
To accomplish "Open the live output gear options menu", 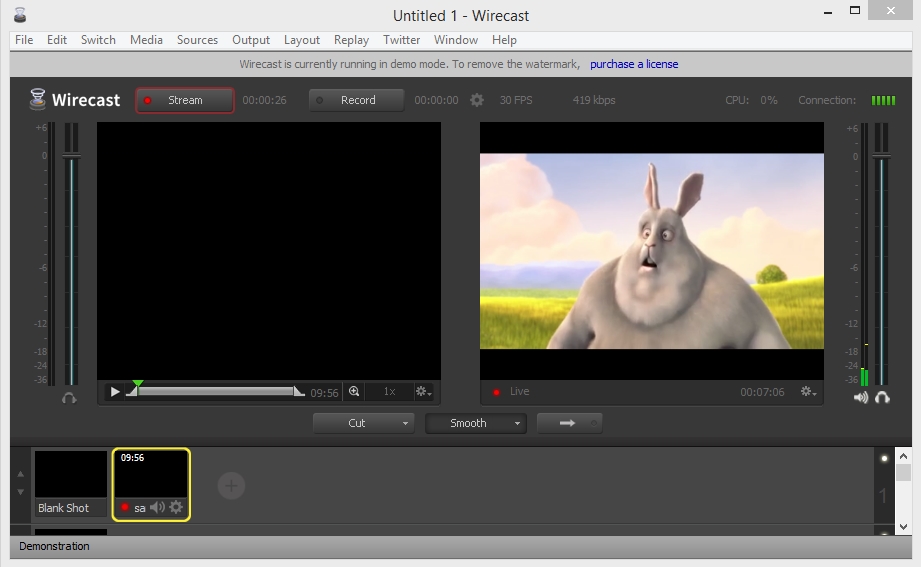I will 808,391.
